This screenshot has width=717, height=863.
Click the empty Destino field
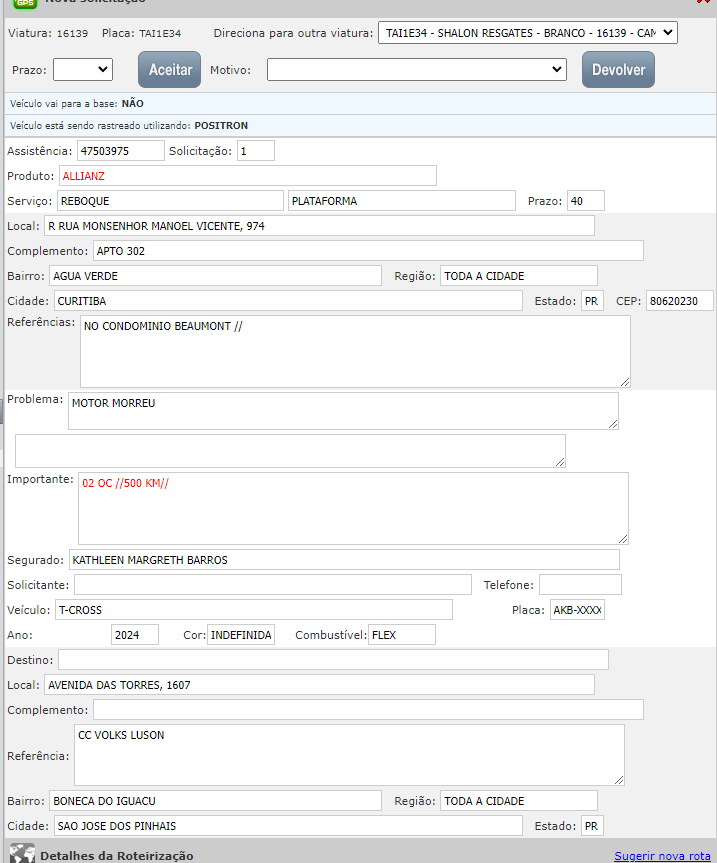coord(333,660)
